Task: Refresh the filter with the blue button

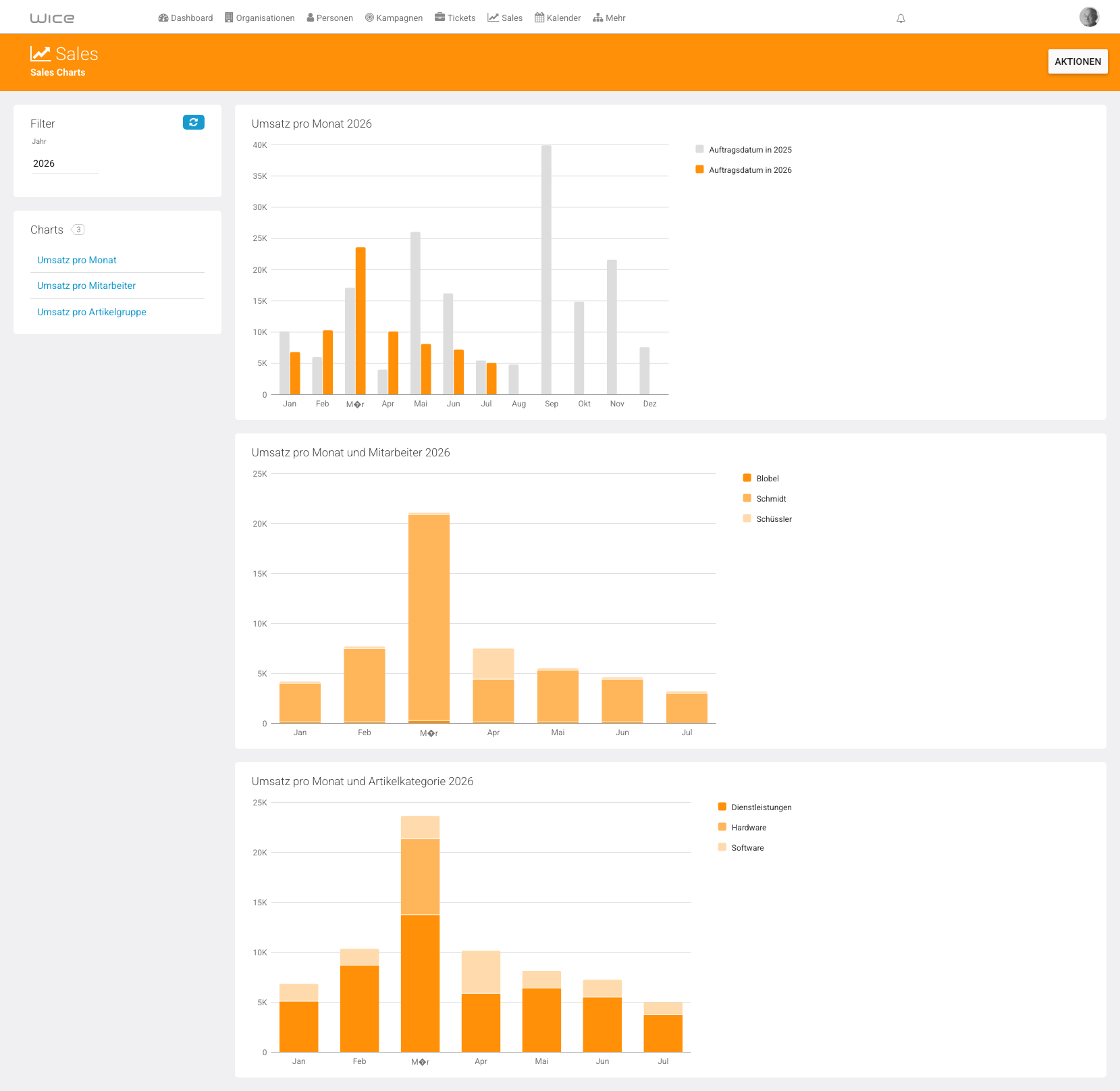Action: click(194, 122)
